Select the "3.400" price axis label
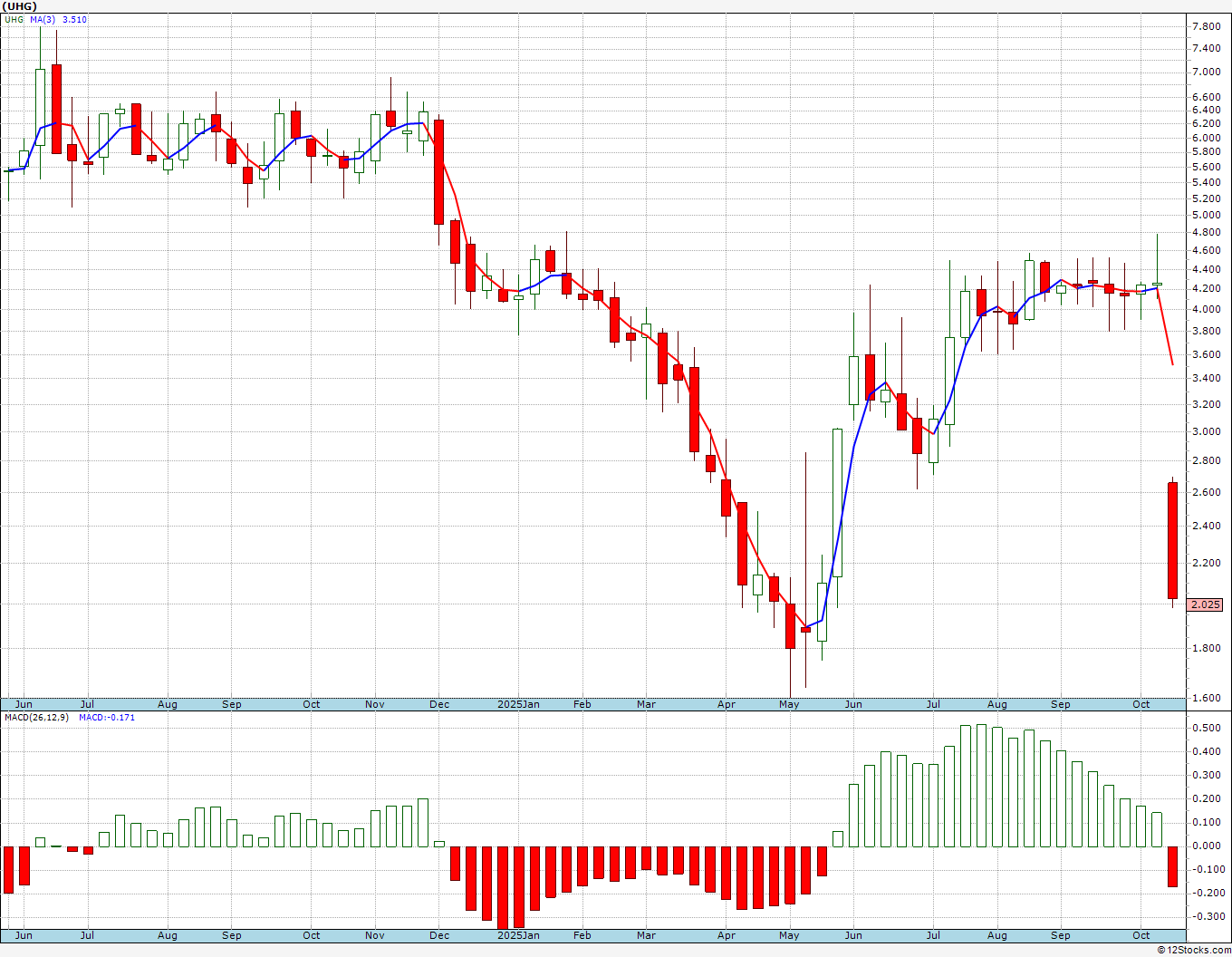The height and width of the screenshot is (957, 1232). [x=1206, y=378]
